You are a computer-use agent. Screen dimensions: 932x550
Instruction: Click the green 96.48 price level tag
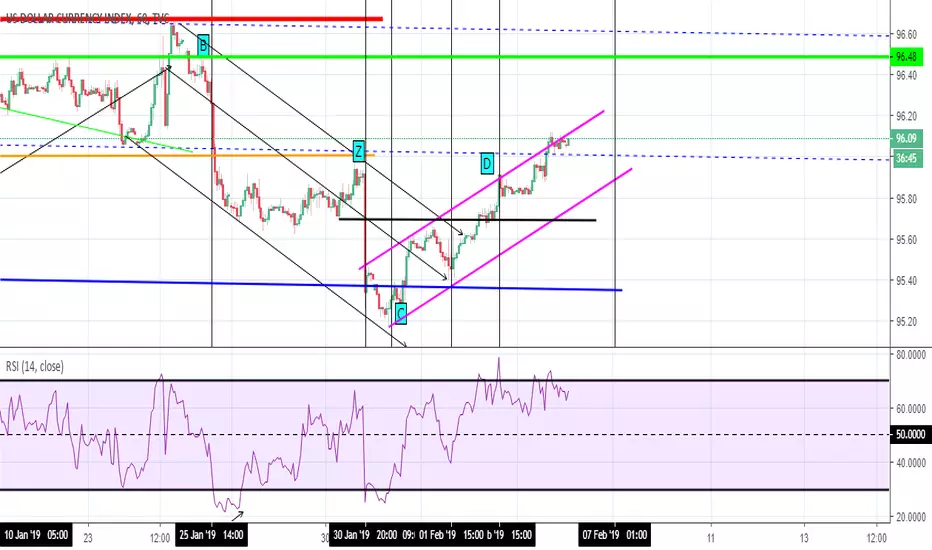pos(906,56)
